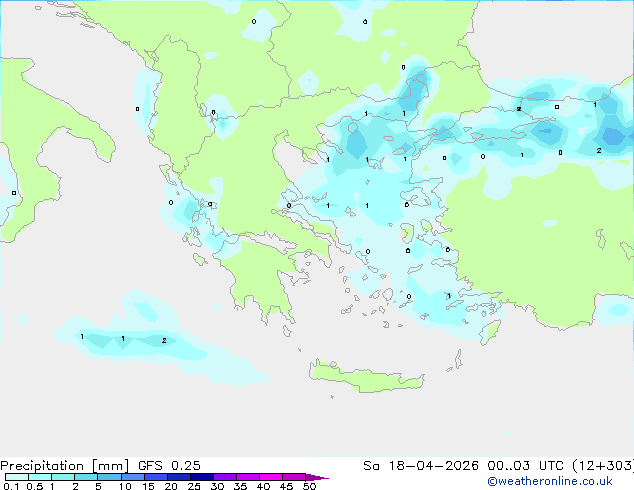
Task: Click the 'Precipitation [mm]' title text
Action: [x=65, y=466]
